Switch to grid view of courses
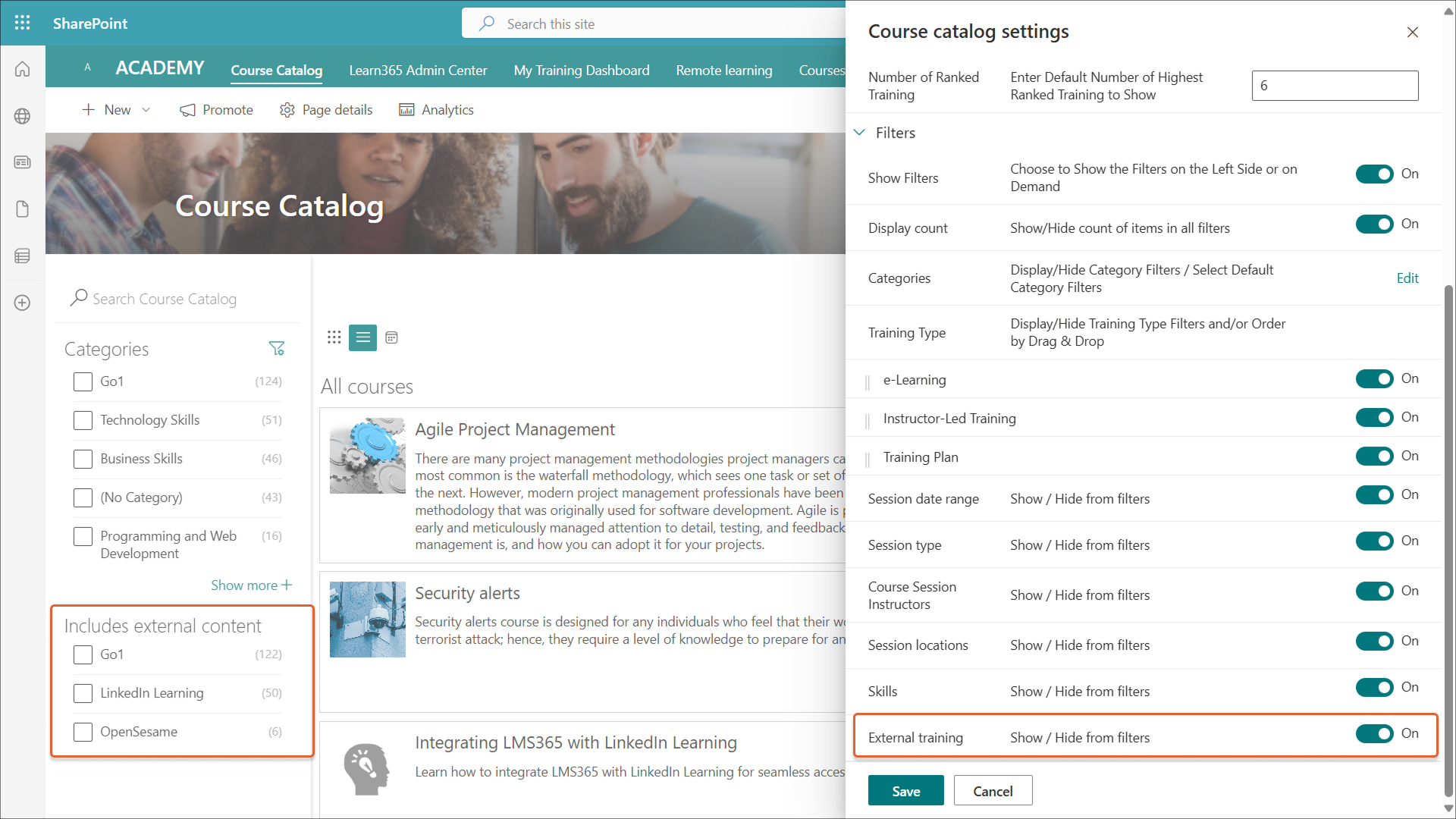1456x819 pixels. tap(334, 337)
